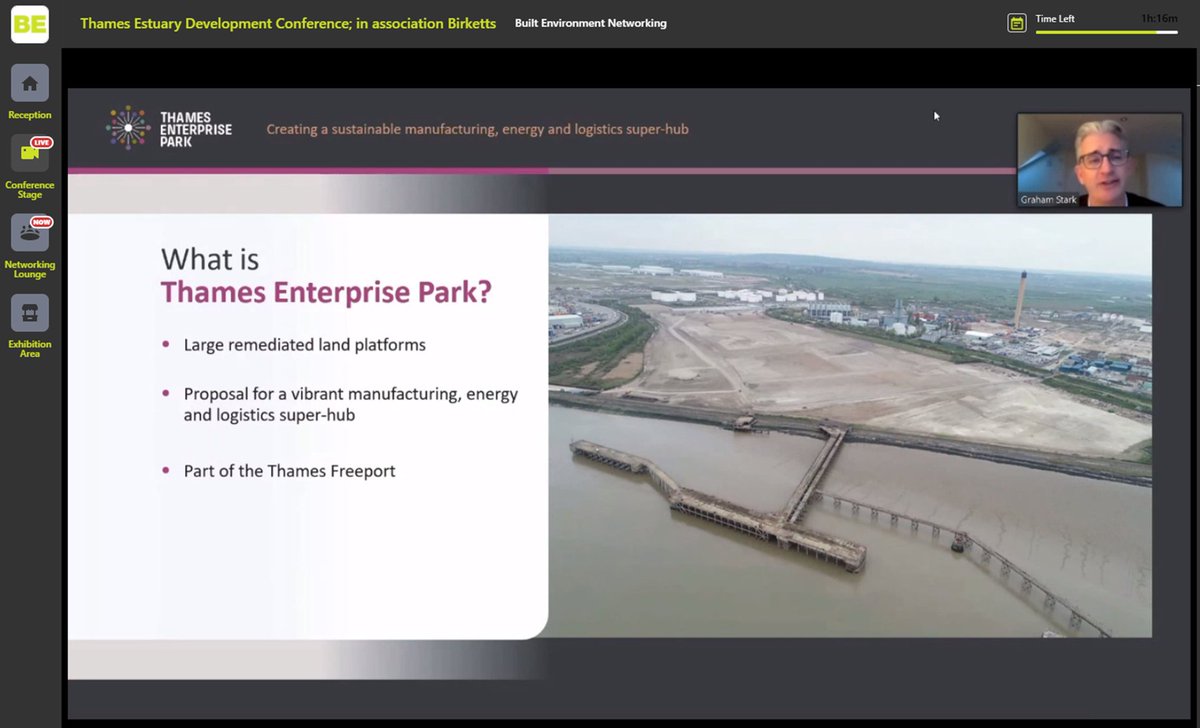1200x728 pixels.
Task: Click the 'Time Left' label
Action: coord(1055,18)
